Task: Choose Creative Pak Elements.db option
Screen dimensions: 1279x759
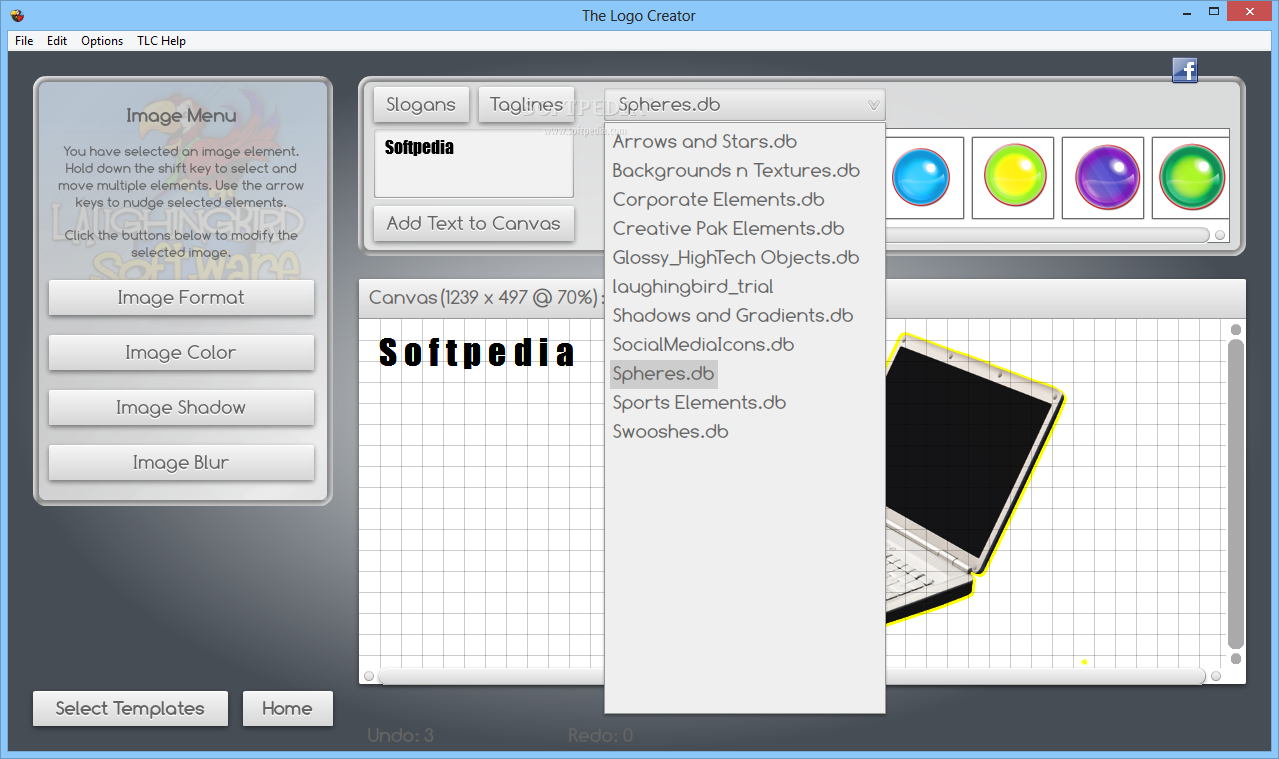Action: pyautogui.click(x=728, y=228)
